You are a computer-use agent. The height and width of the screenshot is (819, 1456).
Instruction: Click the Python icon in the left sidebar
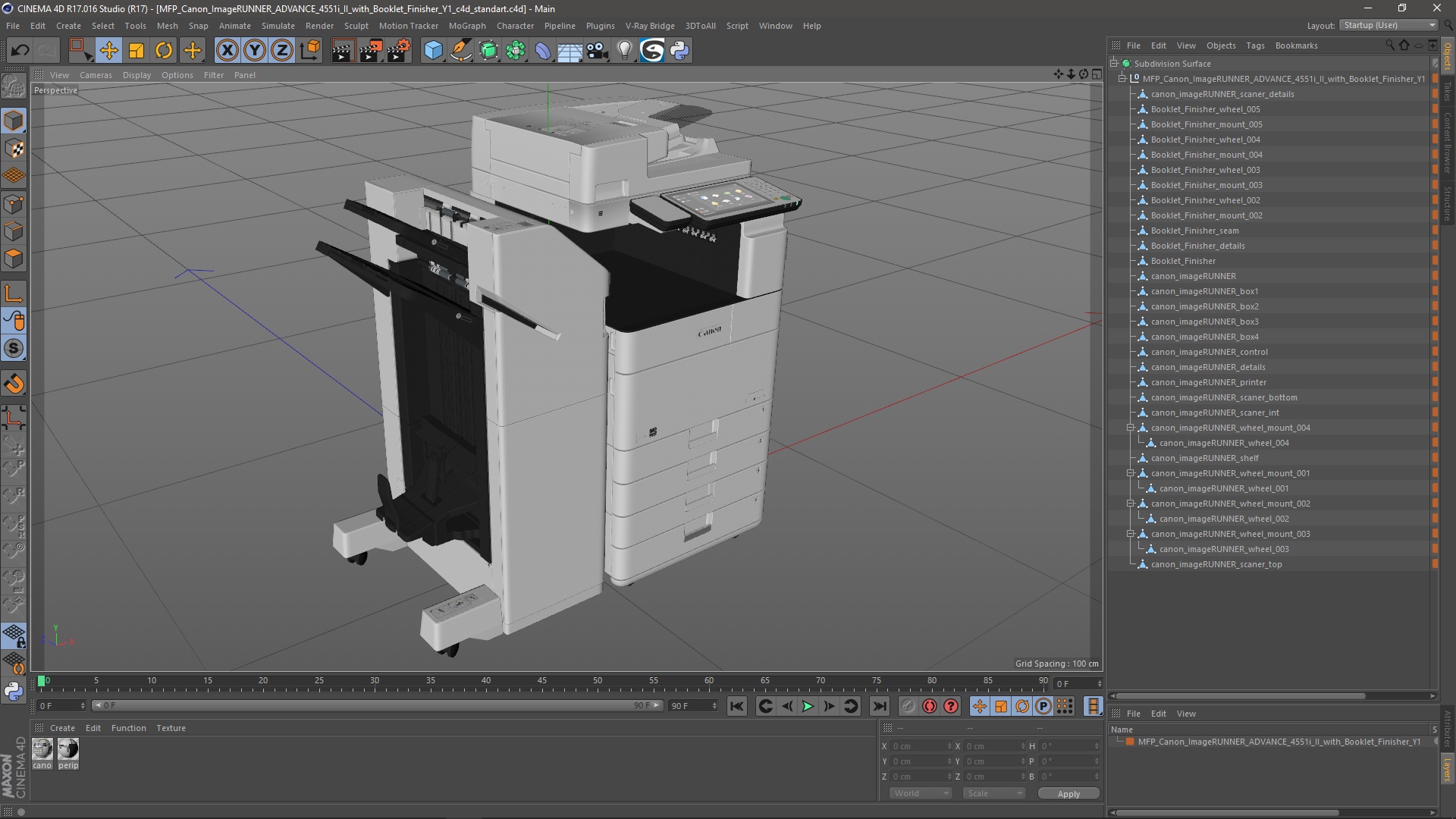point(14,691)
